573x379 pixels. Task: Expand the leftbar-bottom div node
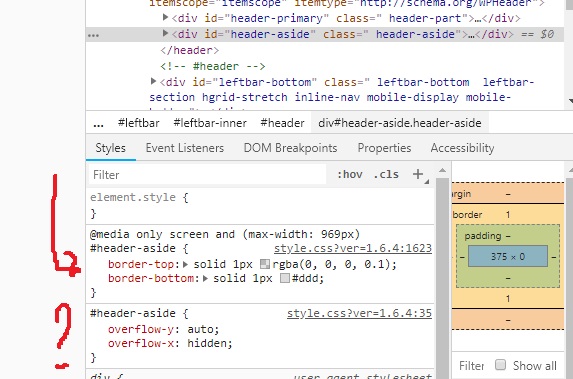pos(153,81)
